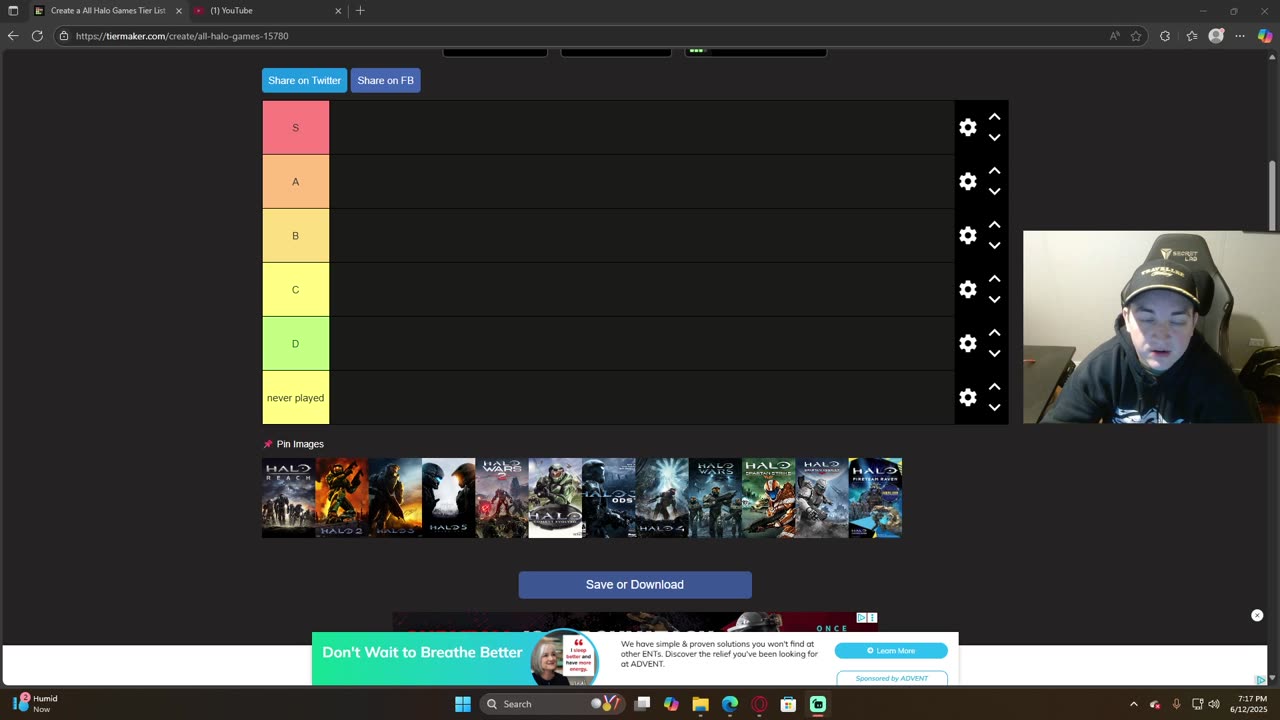Select the Halo 5 cover image

tap(448, 498)
